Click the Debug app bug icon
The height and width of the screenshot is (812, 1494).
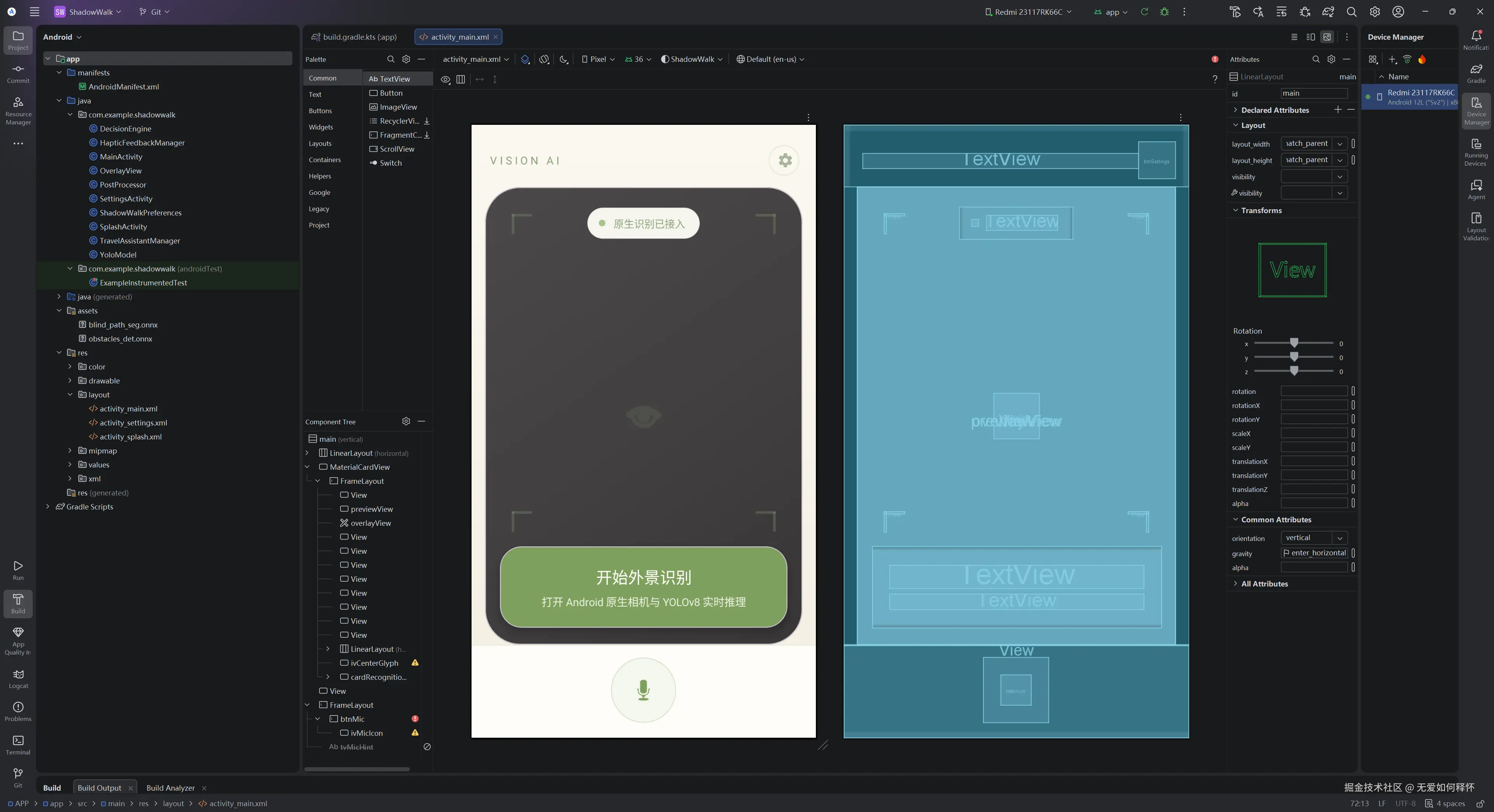pos(1164,12)
